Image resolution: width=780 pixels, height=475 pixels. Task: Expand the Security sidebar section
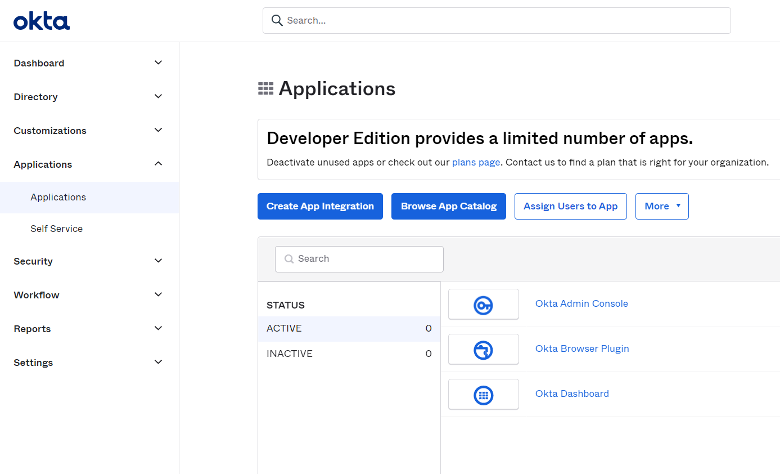pos(158,261)
